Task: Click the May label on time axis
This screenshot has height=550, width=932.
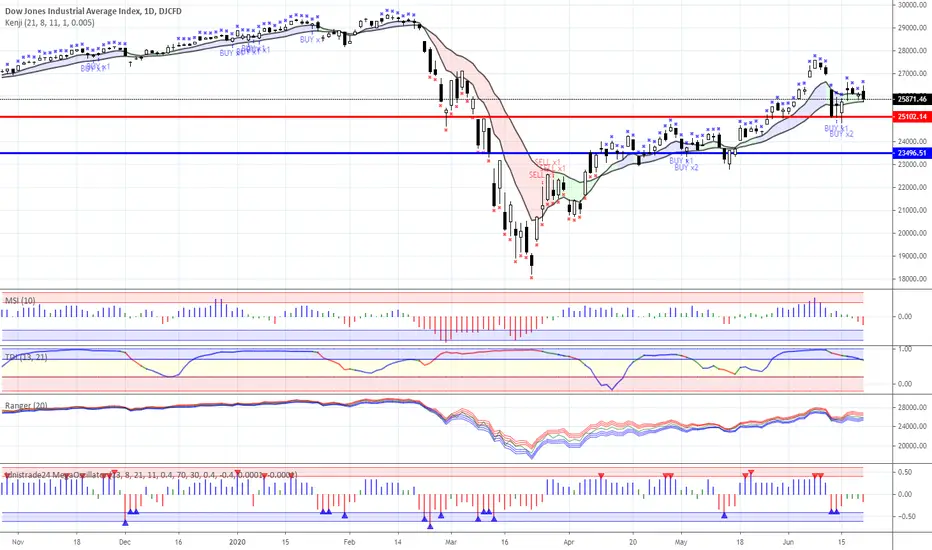Action: coord(681,542)
